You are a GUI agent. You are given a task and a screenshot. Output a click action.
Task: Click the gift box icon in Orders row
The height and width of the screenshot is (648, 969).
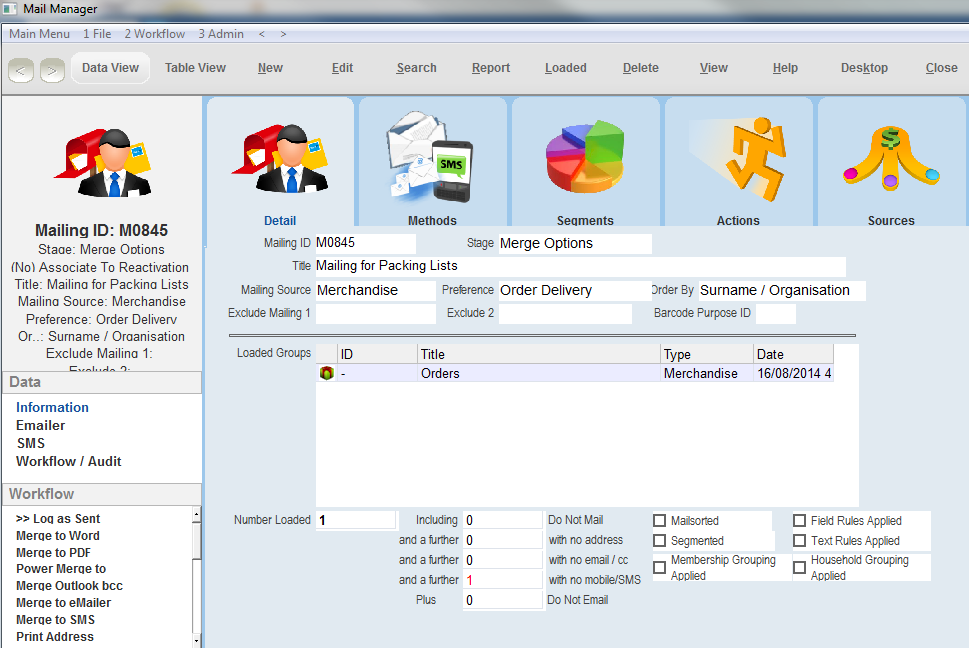pos(326,373)
